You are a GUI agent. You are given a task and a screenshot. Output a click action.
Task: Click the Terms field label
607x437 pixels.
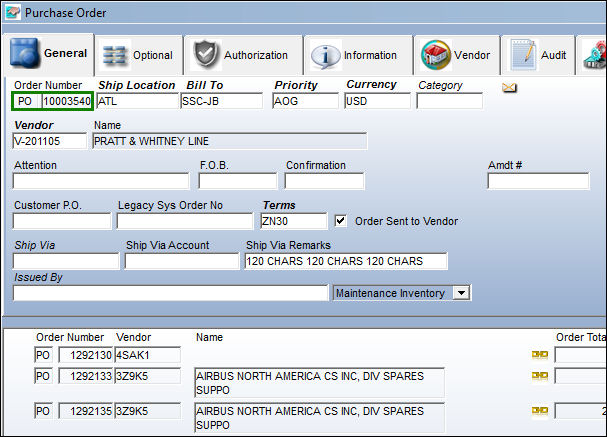coord(279,205)
